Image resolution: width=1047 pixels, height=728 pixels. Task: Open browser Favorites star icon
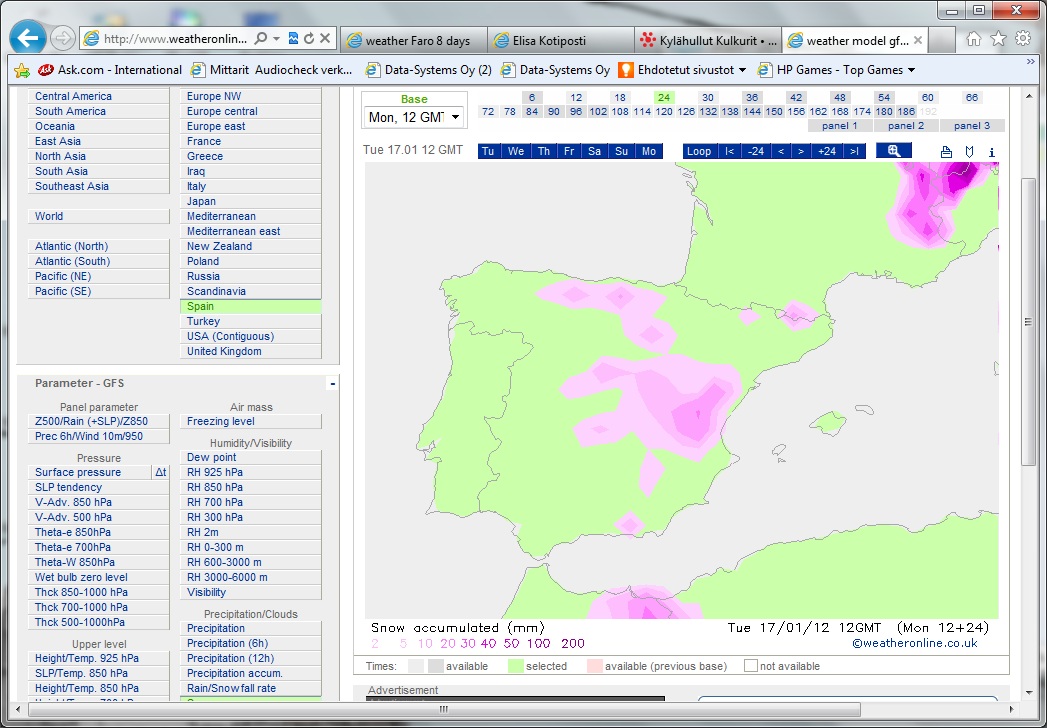tap(998, 39)
